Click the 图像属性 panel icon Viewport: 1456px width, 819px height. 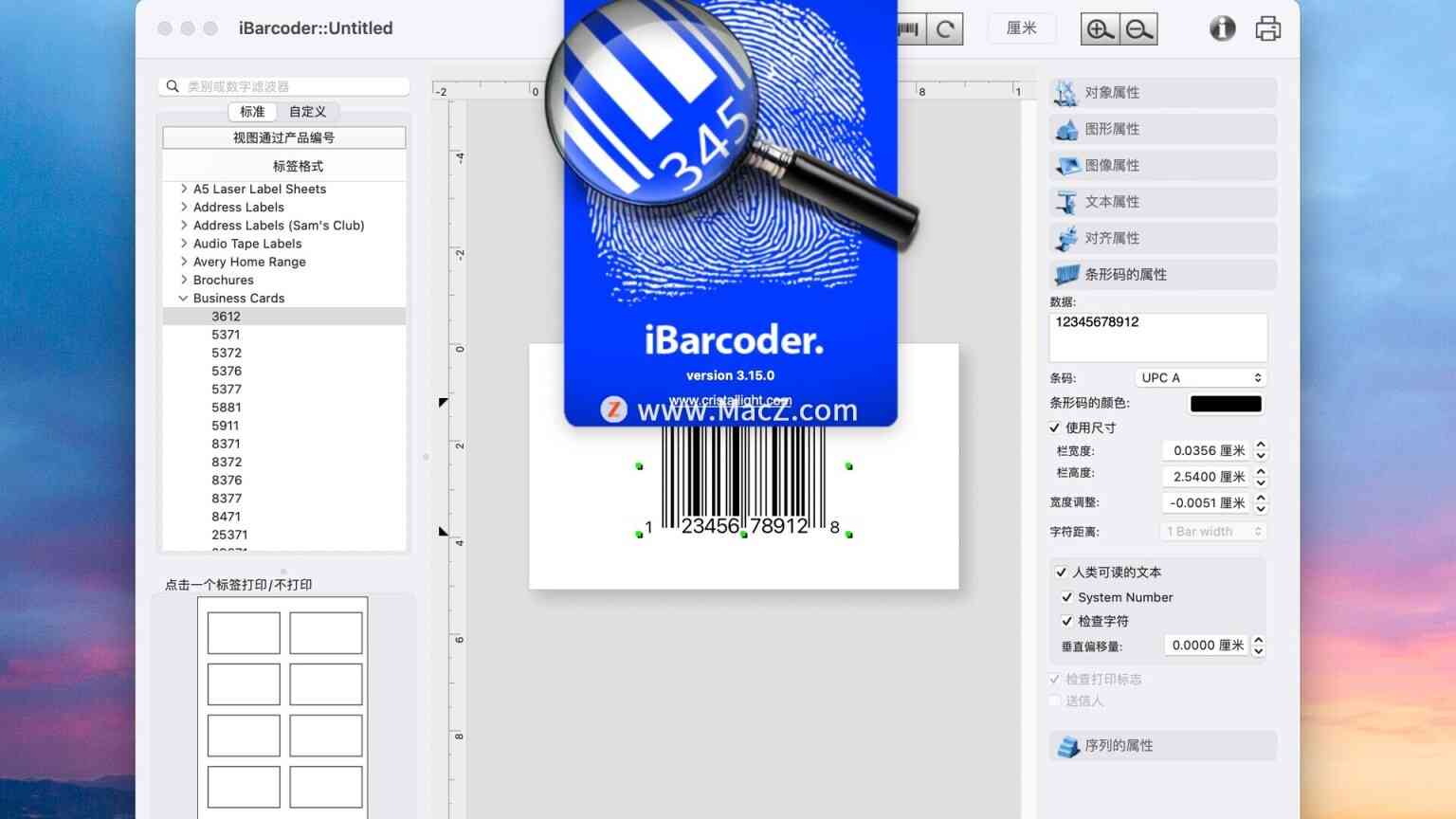click(x=1067, y=166)
